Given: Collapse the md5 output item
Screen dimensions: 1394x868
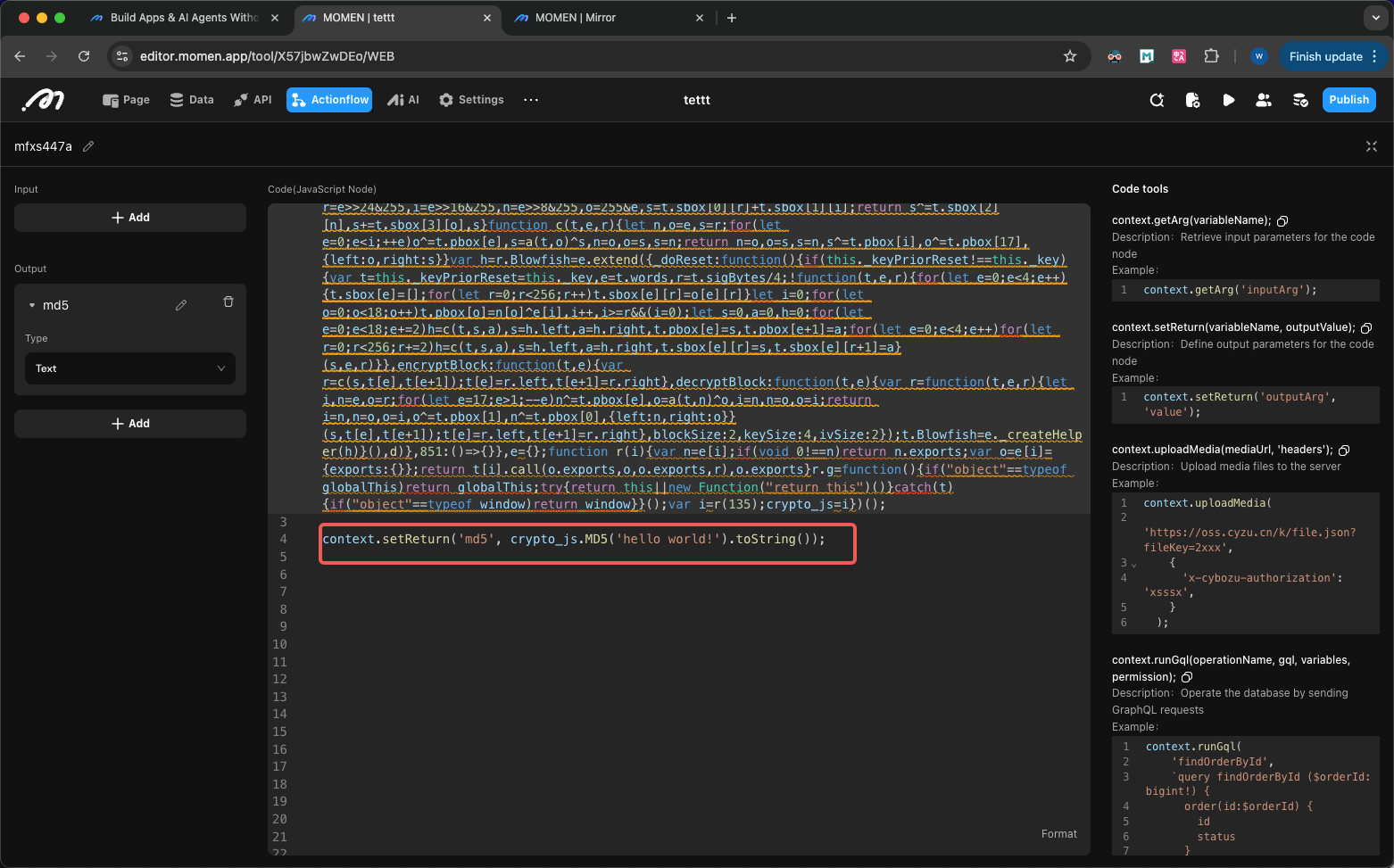Looking at the screenshot, I should 32,305.
